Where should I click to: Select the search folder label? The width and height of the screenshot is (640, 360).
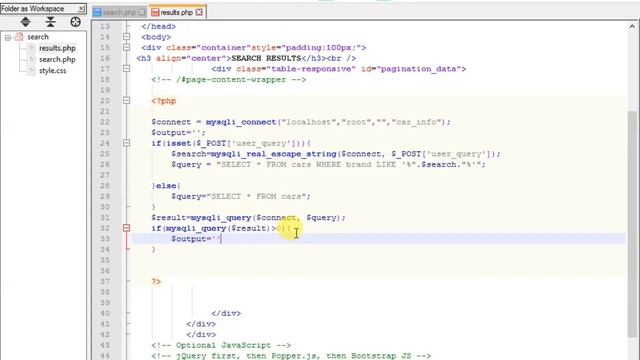pos(38,37)
